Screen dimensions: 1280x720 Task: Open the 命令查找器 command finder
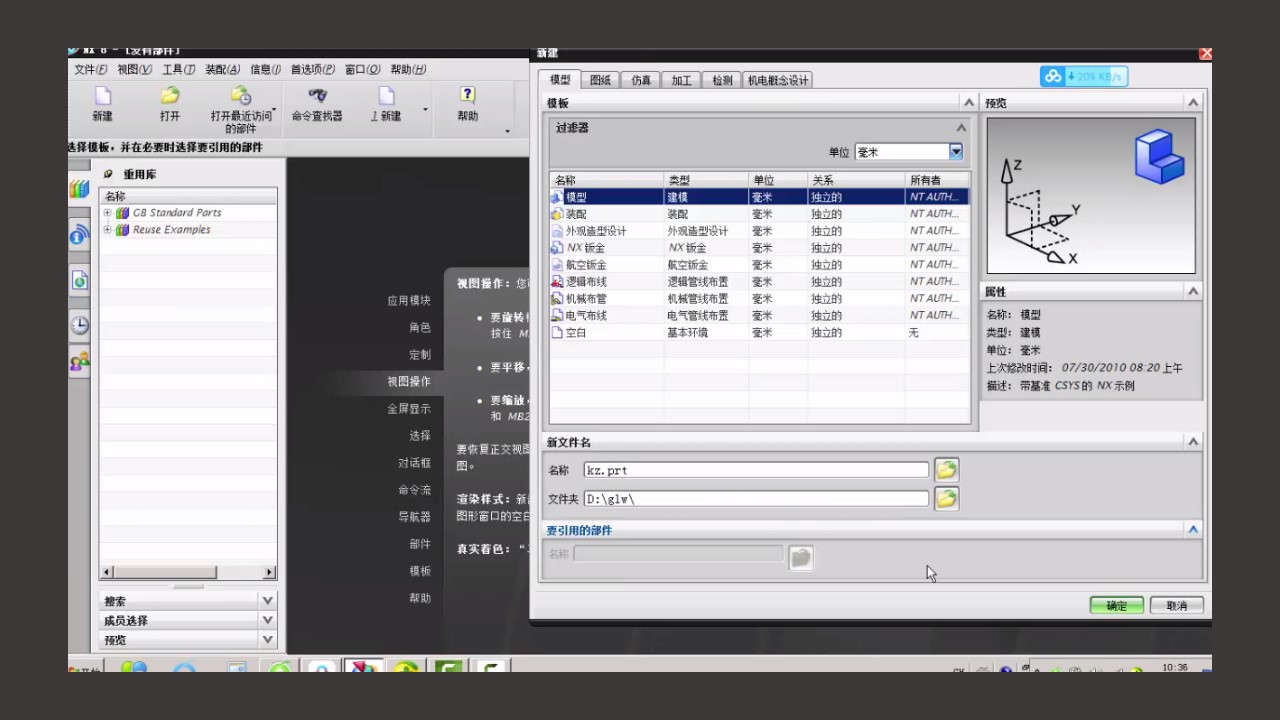317,96
